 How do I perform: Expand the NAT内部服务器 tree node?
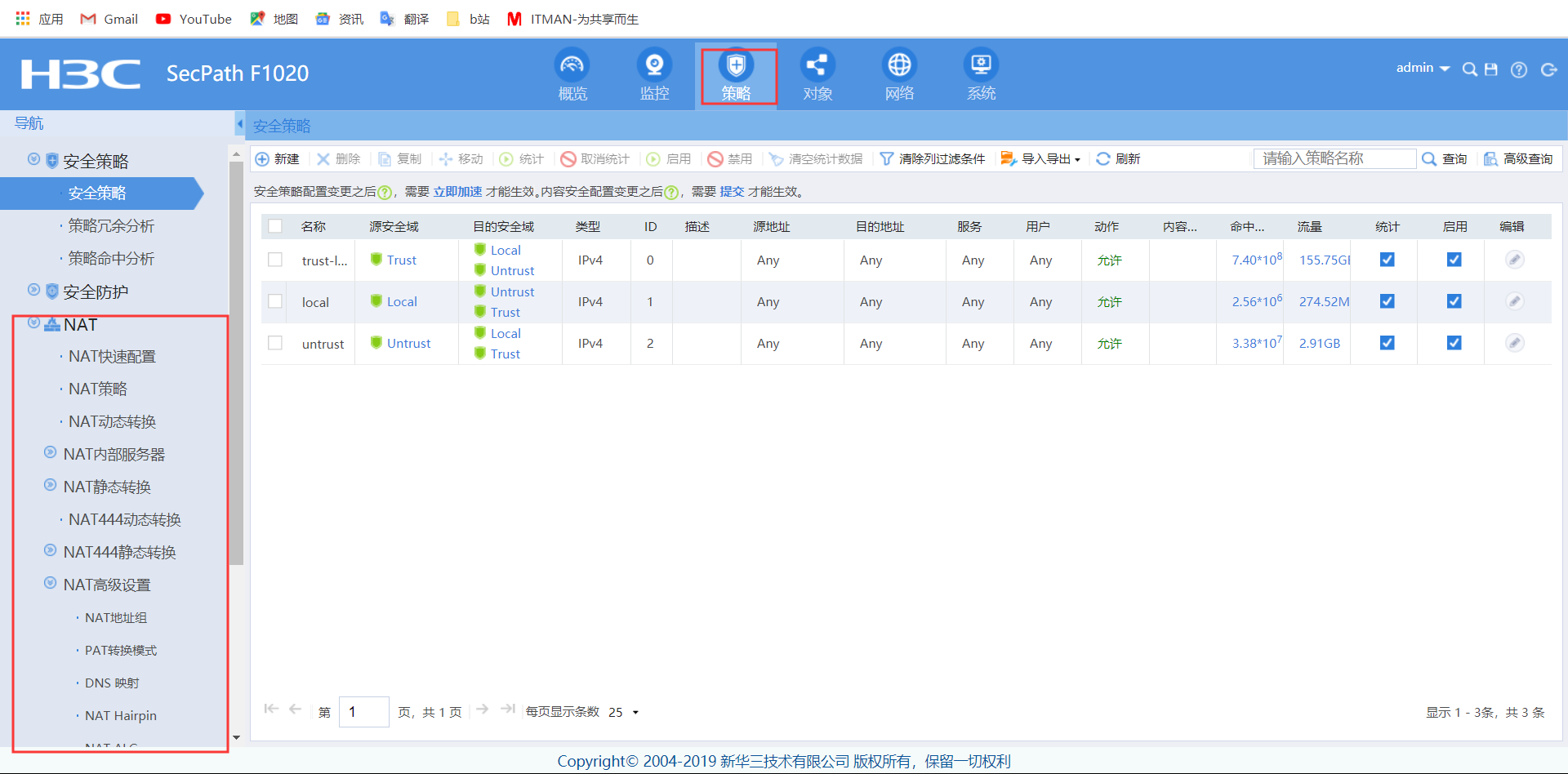(51, 453)
